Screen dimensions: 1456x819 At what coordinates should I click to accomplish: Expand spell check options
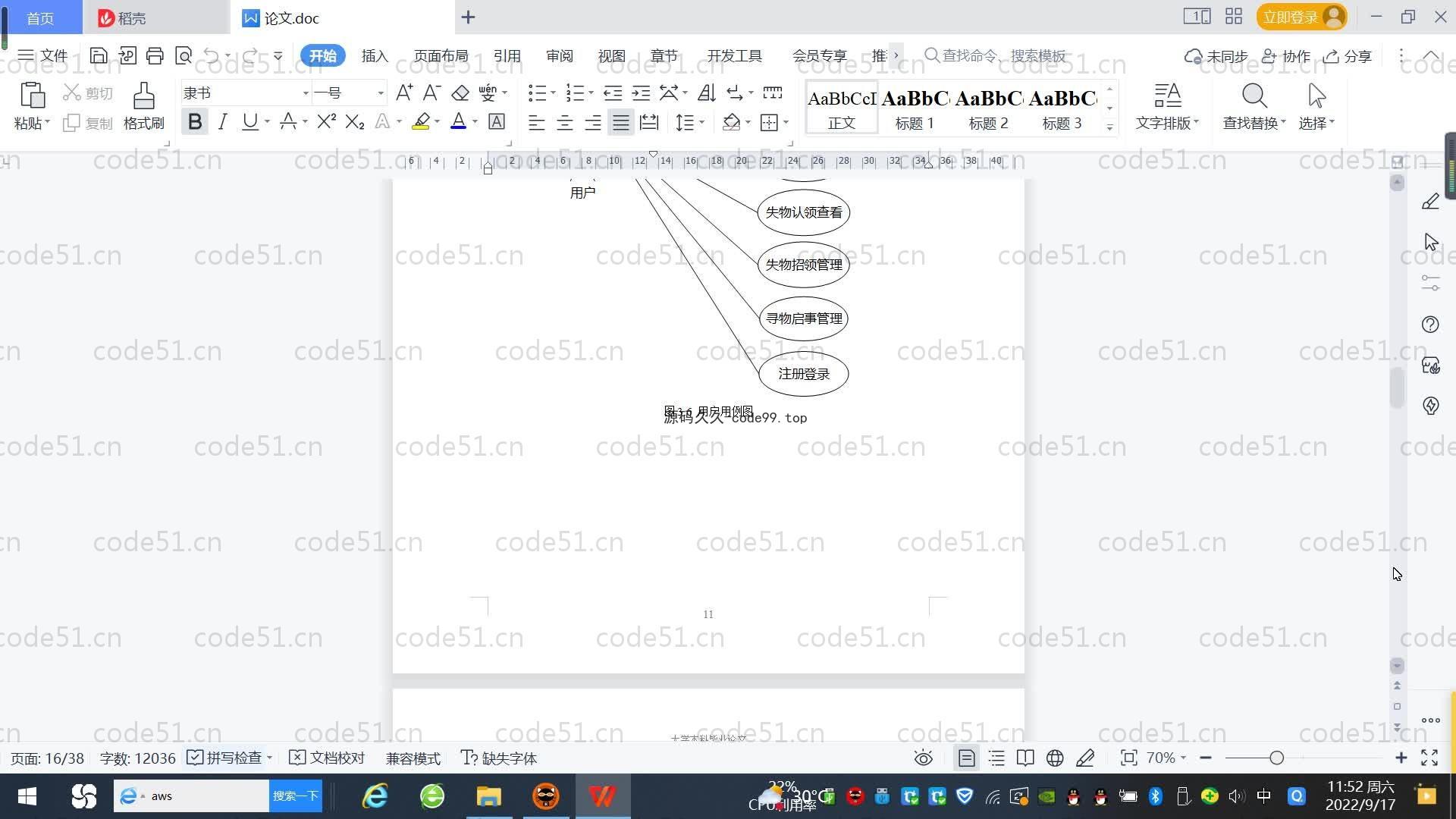tap(269, 758)
